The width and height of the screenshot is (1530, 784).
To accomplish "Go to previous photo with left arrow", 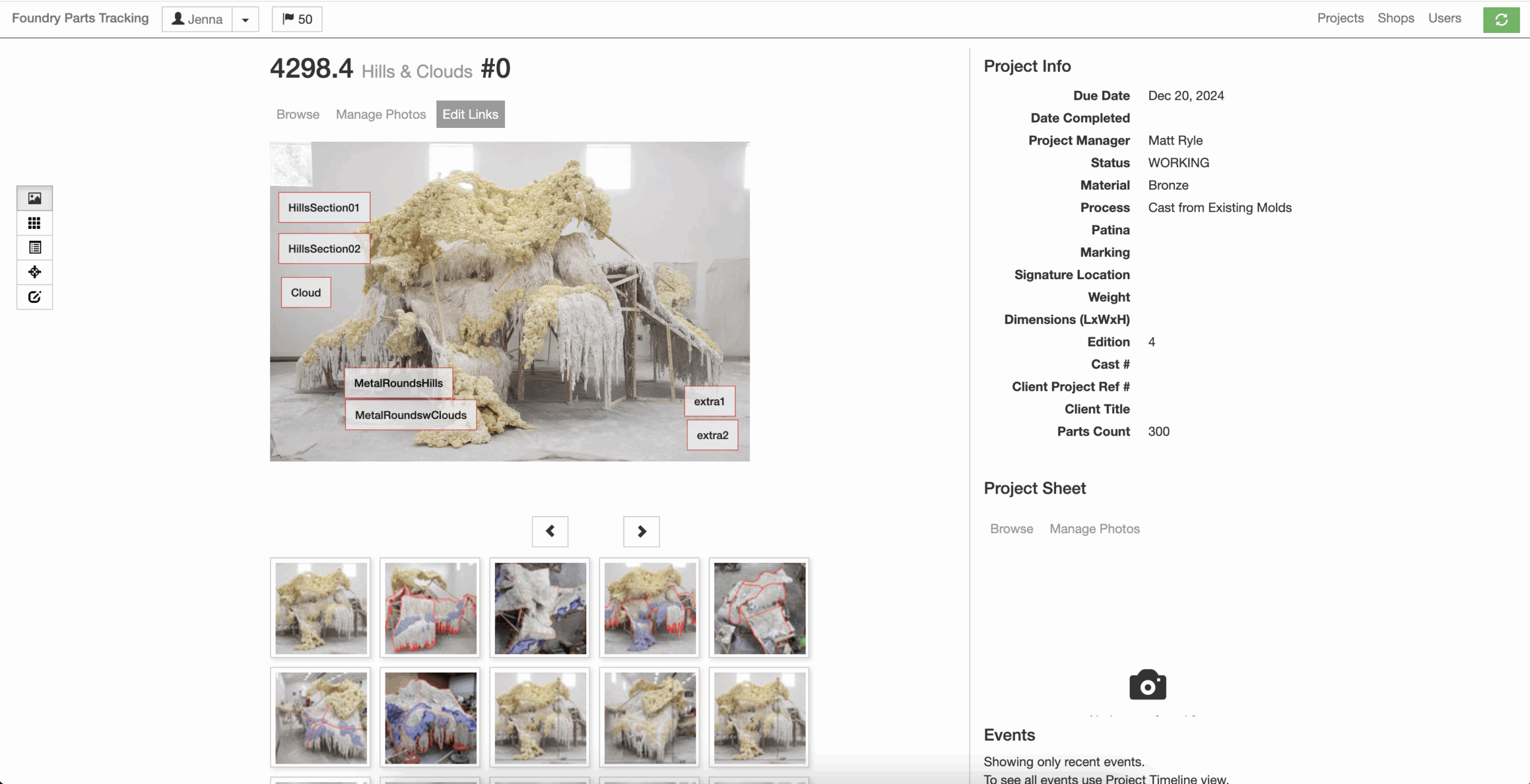I will [550, 531].
